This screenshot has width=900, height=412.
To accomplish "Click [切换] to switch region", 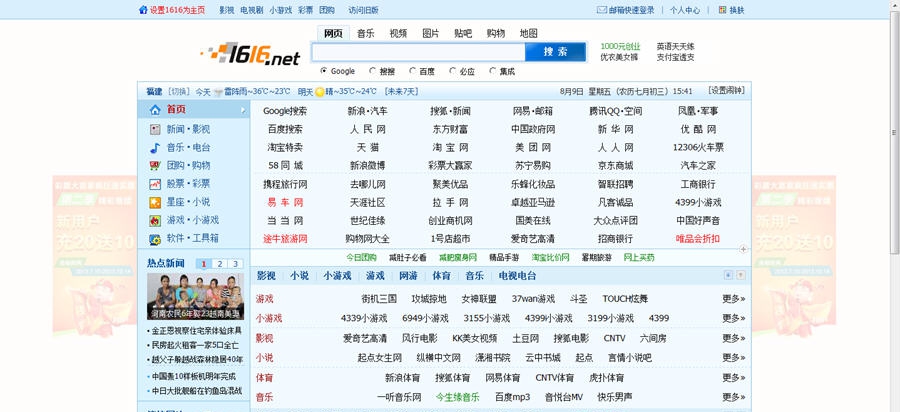I will coord(179,91).
